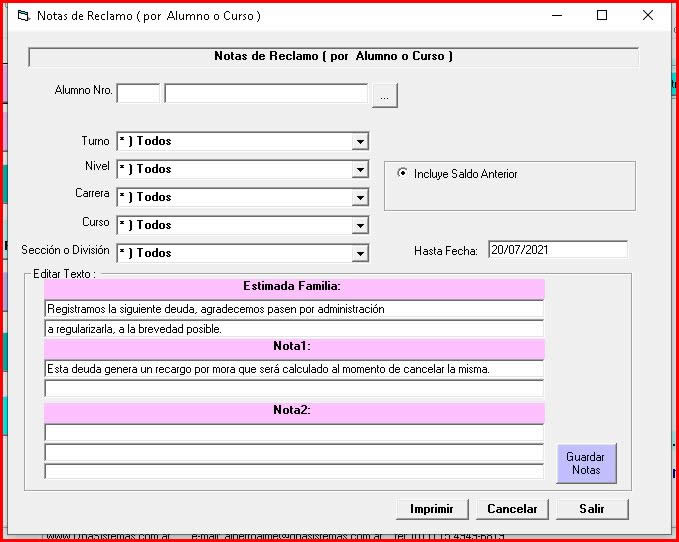Viewport: 679px width, 542px height.
Task: Open the Carrera combo box
Action: pos(360,198)
